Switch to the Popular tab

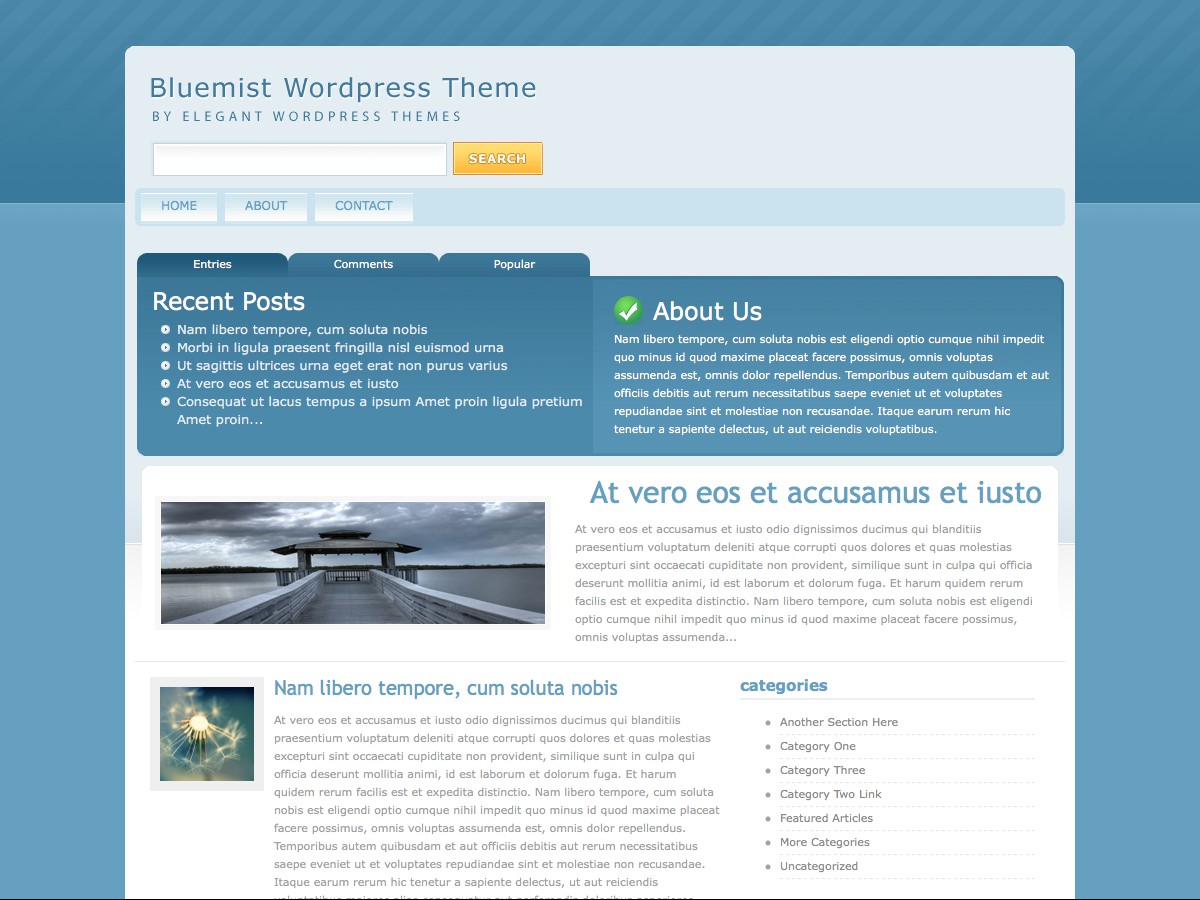coord(514,264)
